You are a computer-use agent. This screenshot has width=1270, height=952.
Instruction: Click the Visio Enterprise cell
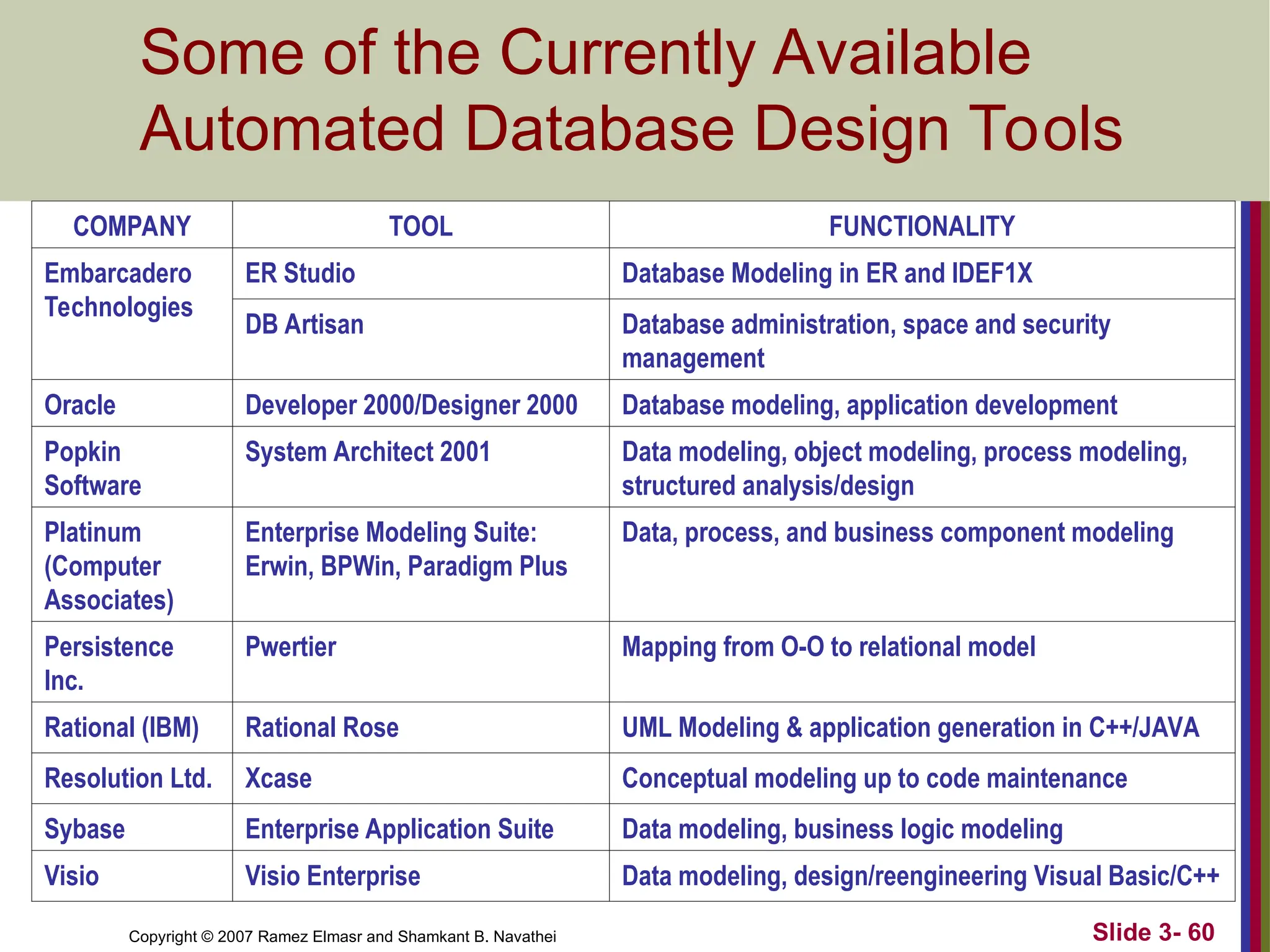pos(421,876)
